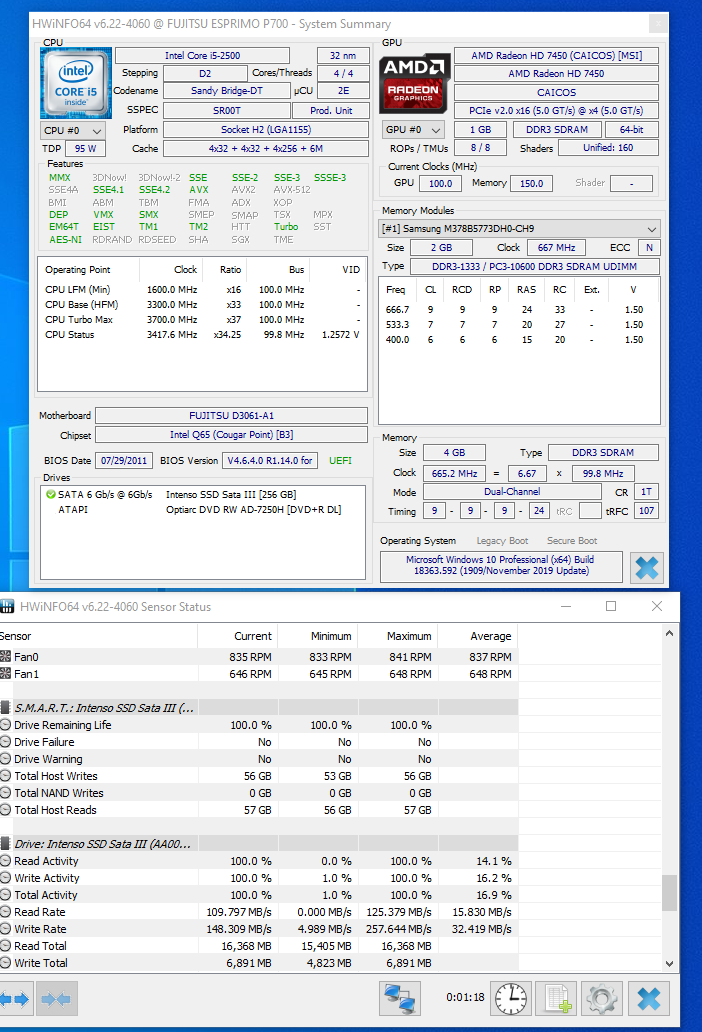Viewport: 702px width, 1032px height.
Task: Click the TDP 95 W field
Action: pyautogui.click(x=85, y=149)
